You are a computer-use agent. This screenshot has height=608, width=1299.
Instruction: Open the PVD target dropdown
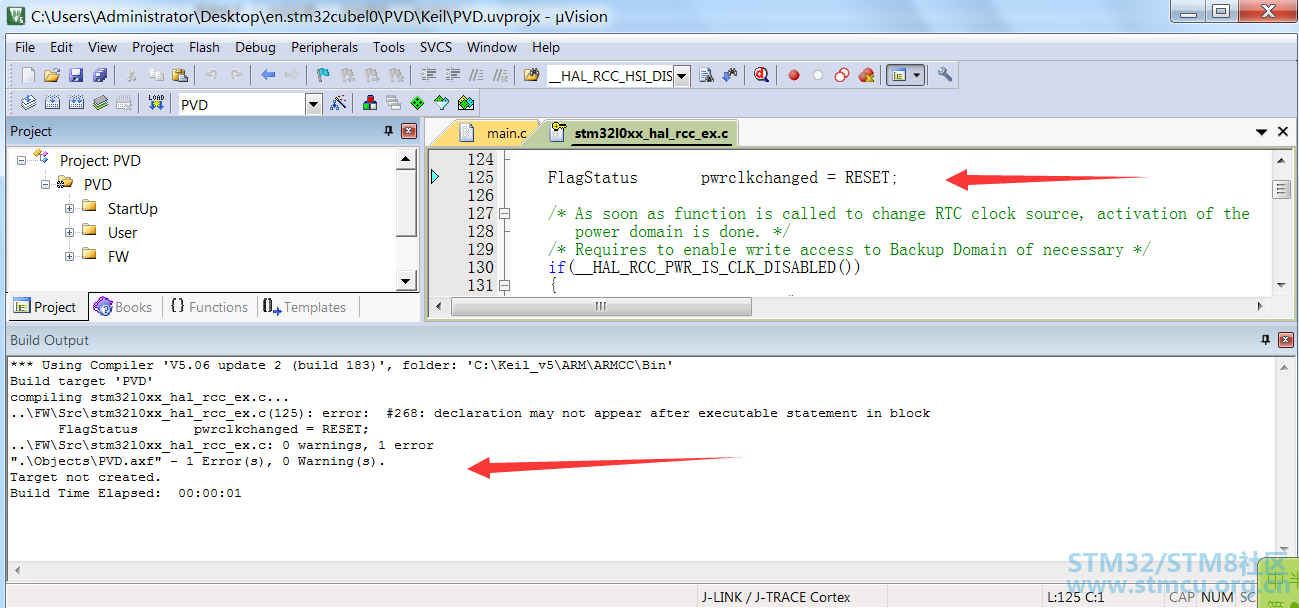click(x=313, y=104)
